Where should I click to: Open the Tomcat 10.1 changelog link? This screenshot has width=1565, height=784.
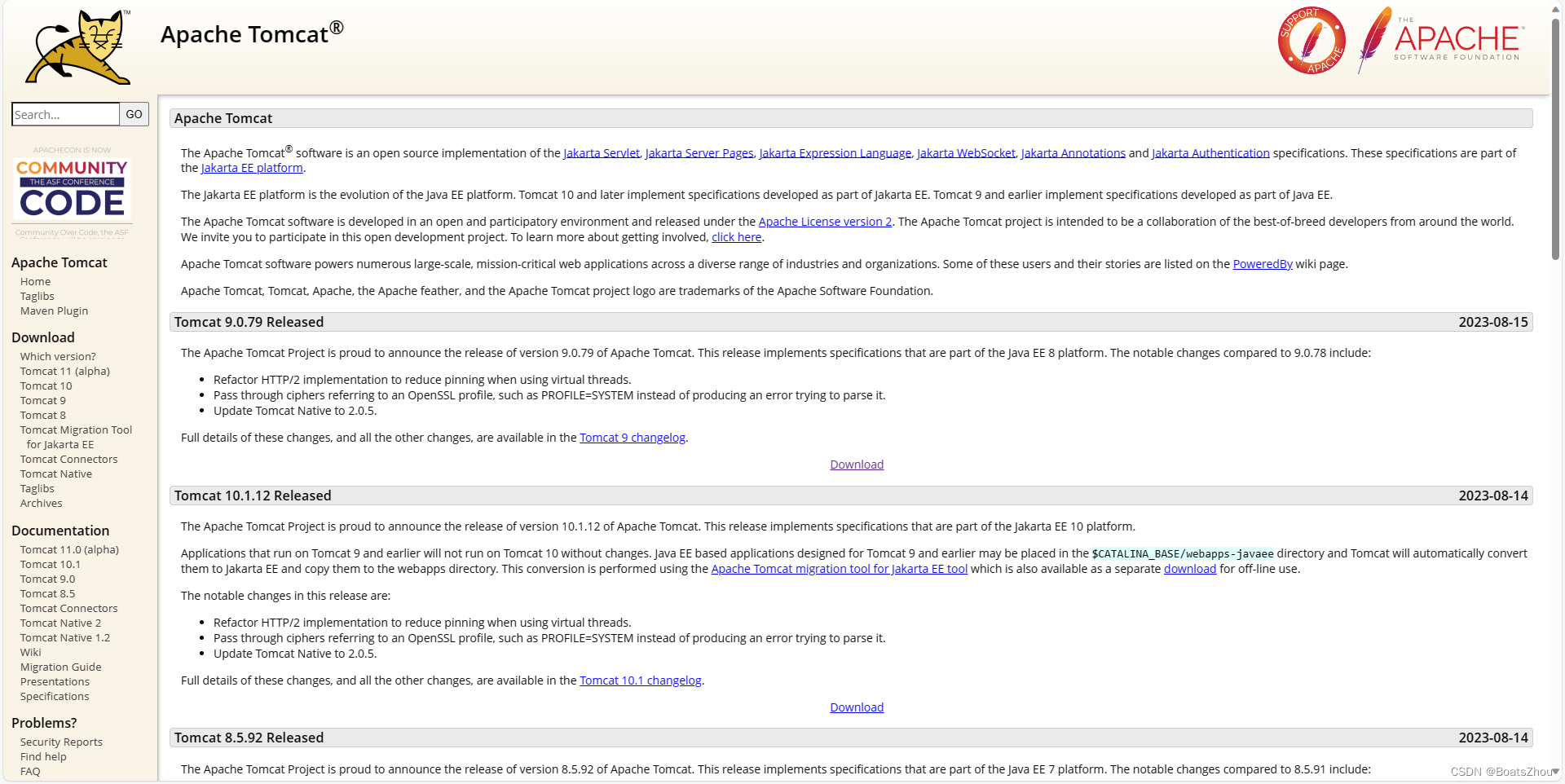tap(641, 680)
